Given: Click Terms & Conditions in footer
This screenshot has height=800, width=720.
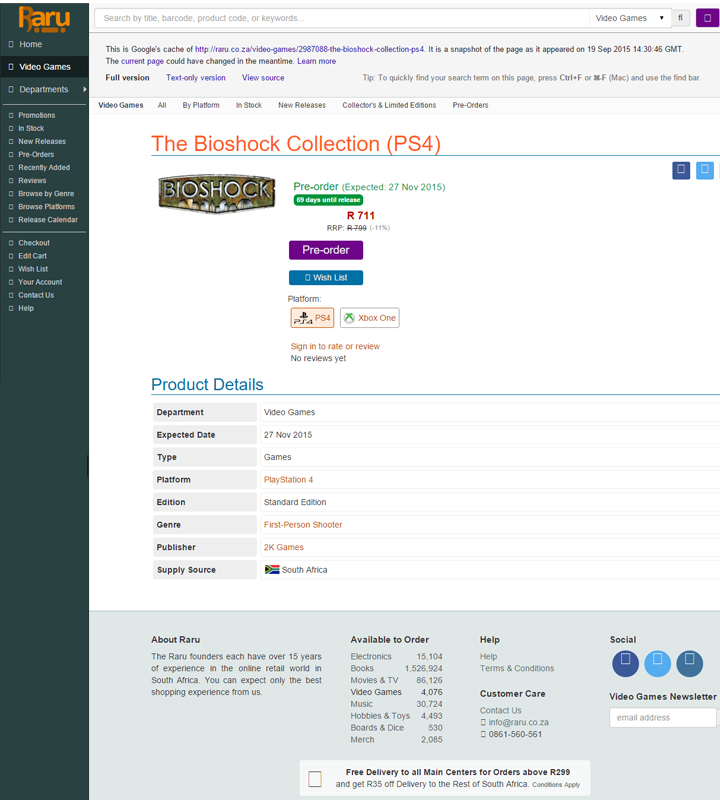Looking at the screenshot, I should coord(517,668).
